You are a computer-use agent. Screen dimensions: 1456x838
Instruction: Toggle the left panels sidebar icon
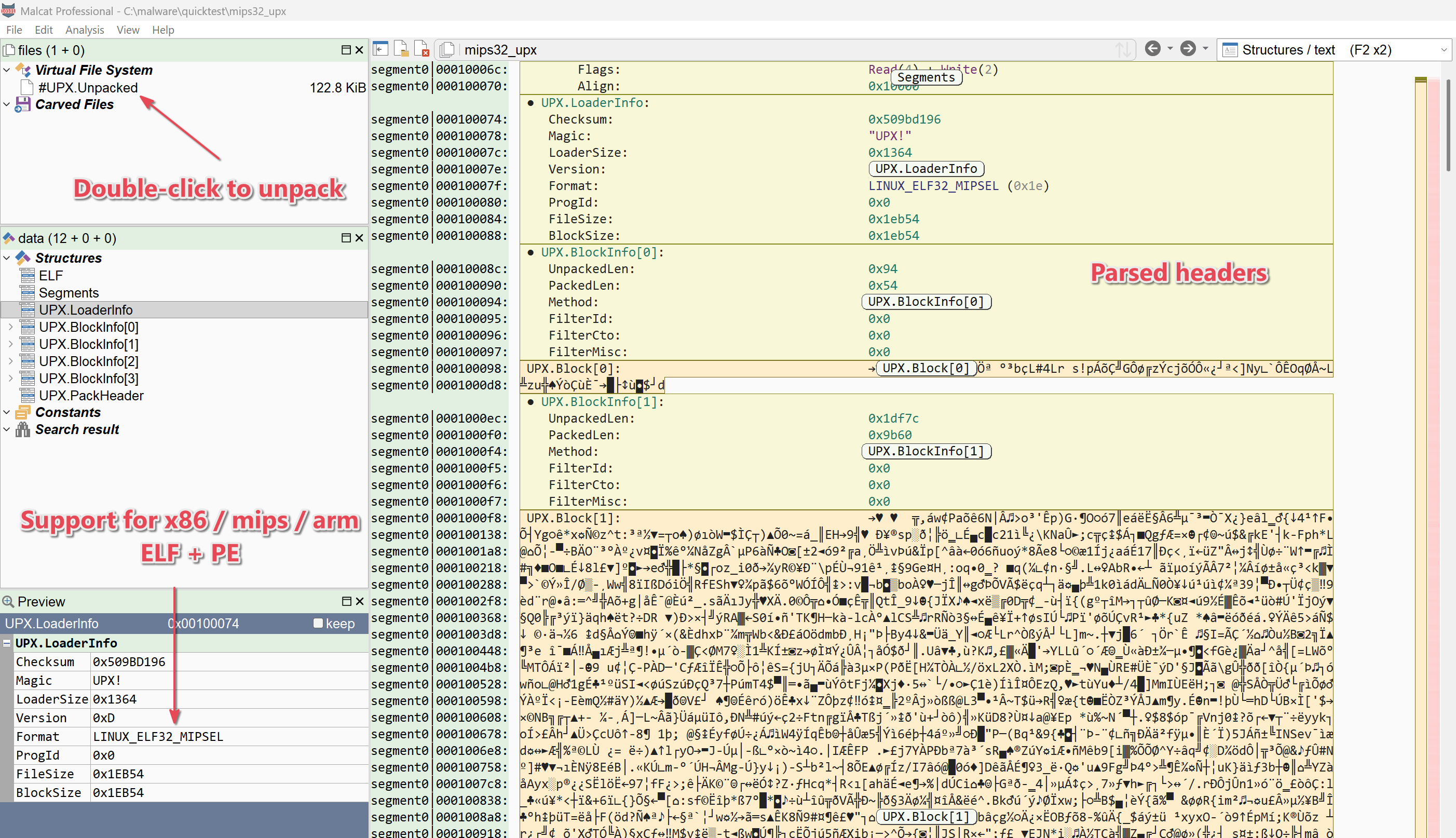[380, 49]
